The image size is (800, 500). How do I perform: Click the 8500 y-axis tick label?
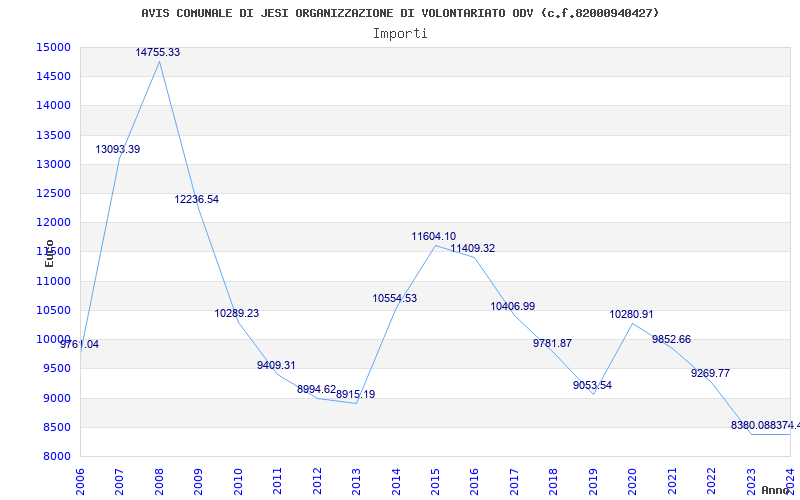tap(56, 427)
